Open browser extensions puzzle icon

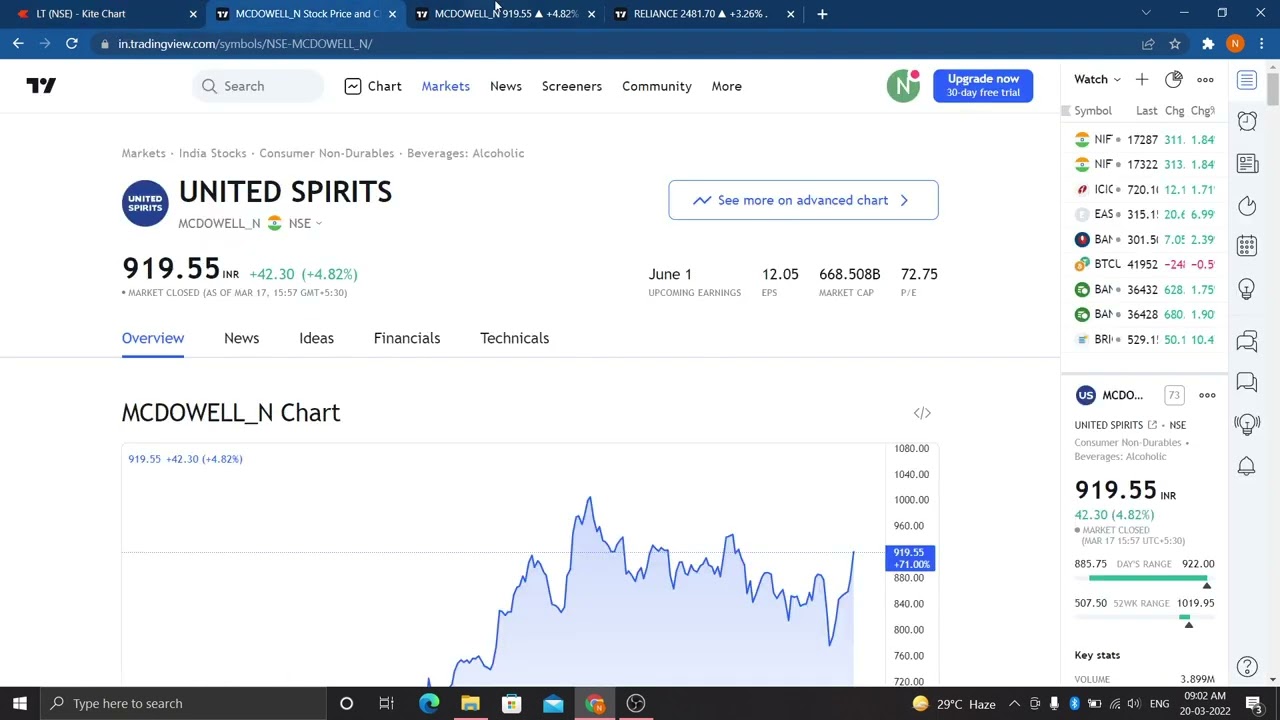click(x=1208, y=44)
